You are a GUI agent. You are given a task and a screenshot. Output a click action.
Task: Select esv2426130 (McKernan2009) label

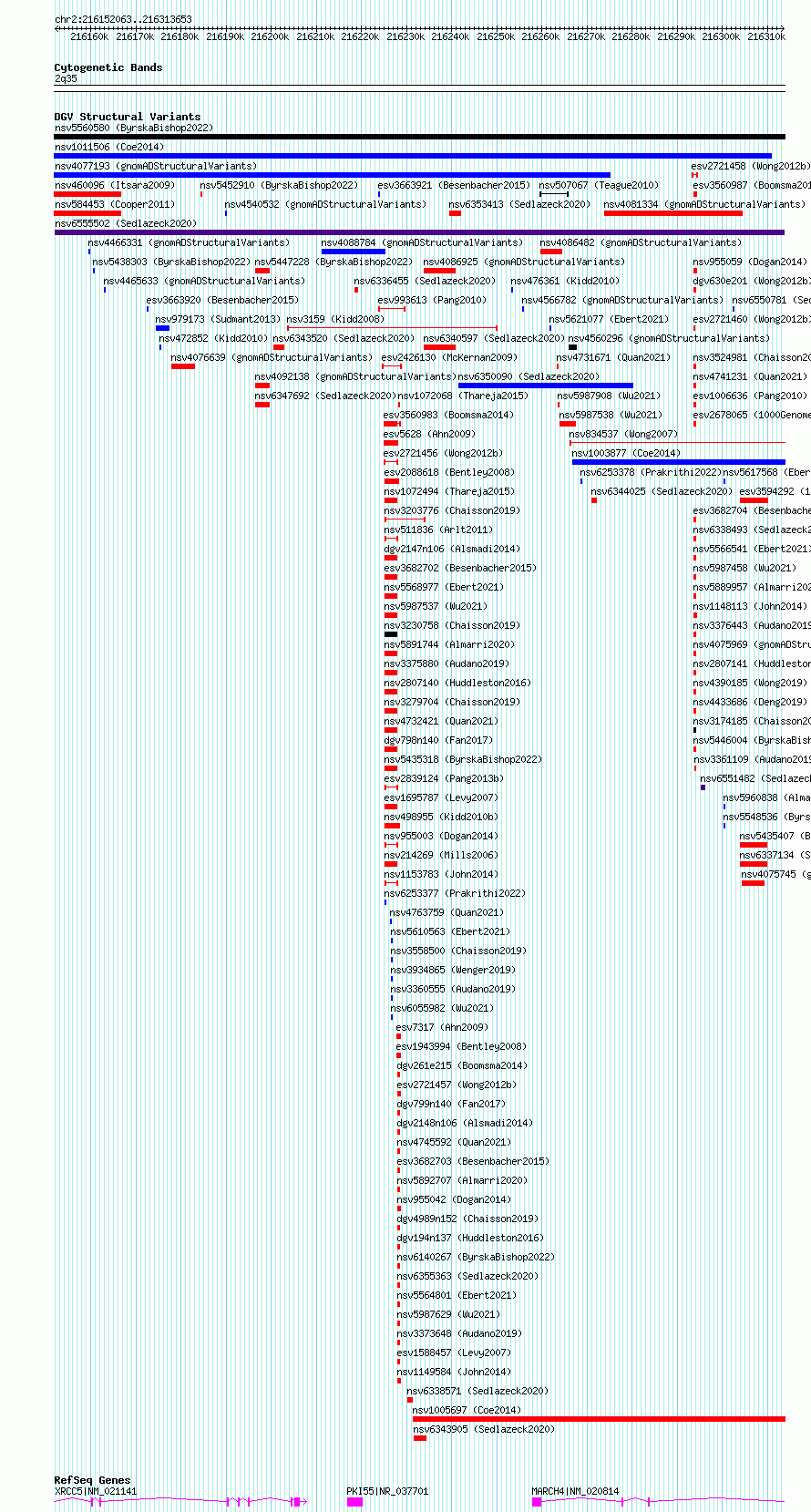(x=449, y=358)
